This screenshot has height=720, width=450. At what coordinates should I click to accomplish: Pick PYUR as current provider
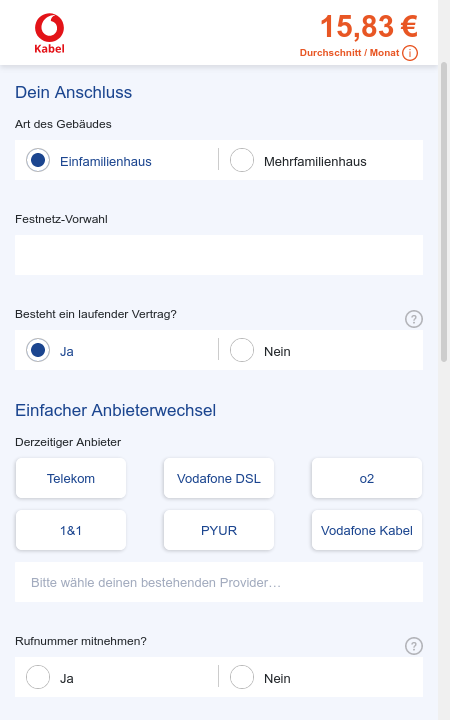point(219,530)
